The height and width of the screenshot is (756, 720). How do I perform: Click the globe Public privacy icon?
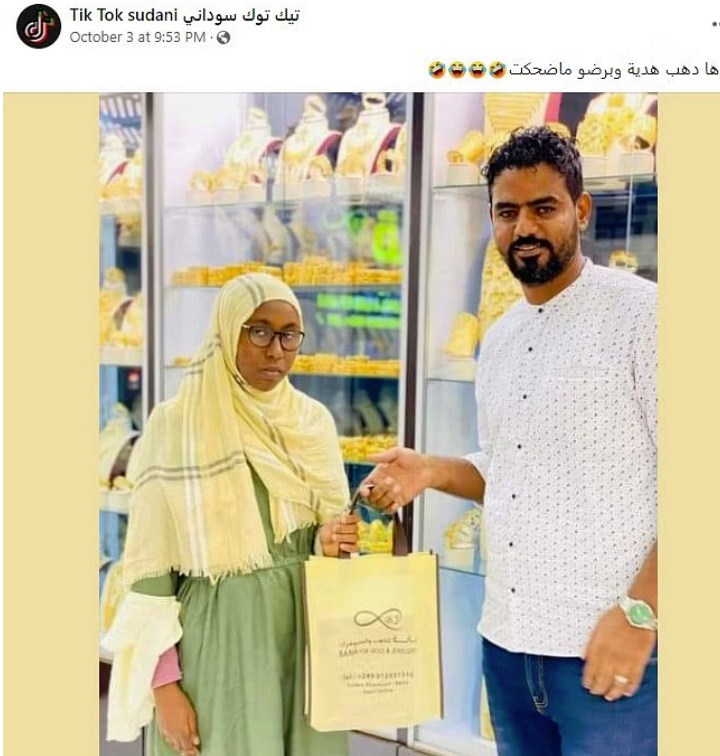[x=223, y=38]
